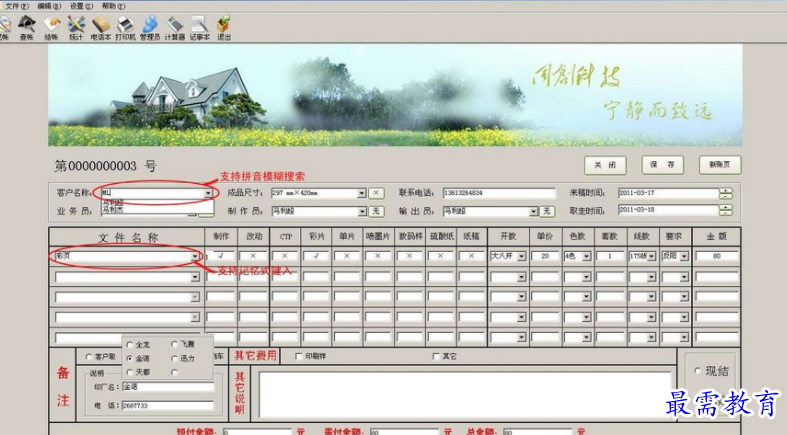Click the 关闭 button
This screenshot has width=787, height=435.
tap(605, 165)
